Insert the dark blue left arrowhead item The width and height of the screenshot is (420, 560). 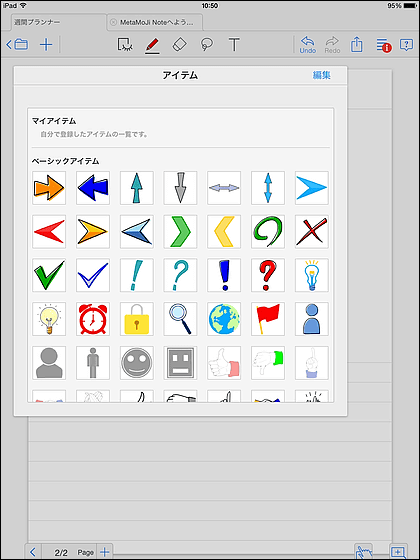click(137, 232)
